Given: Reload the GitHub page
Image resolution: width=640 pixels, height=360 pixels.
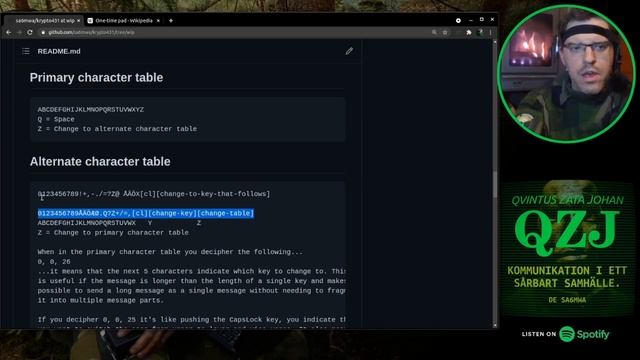Looking at the screenshot, I should click(x=30, y=32).
